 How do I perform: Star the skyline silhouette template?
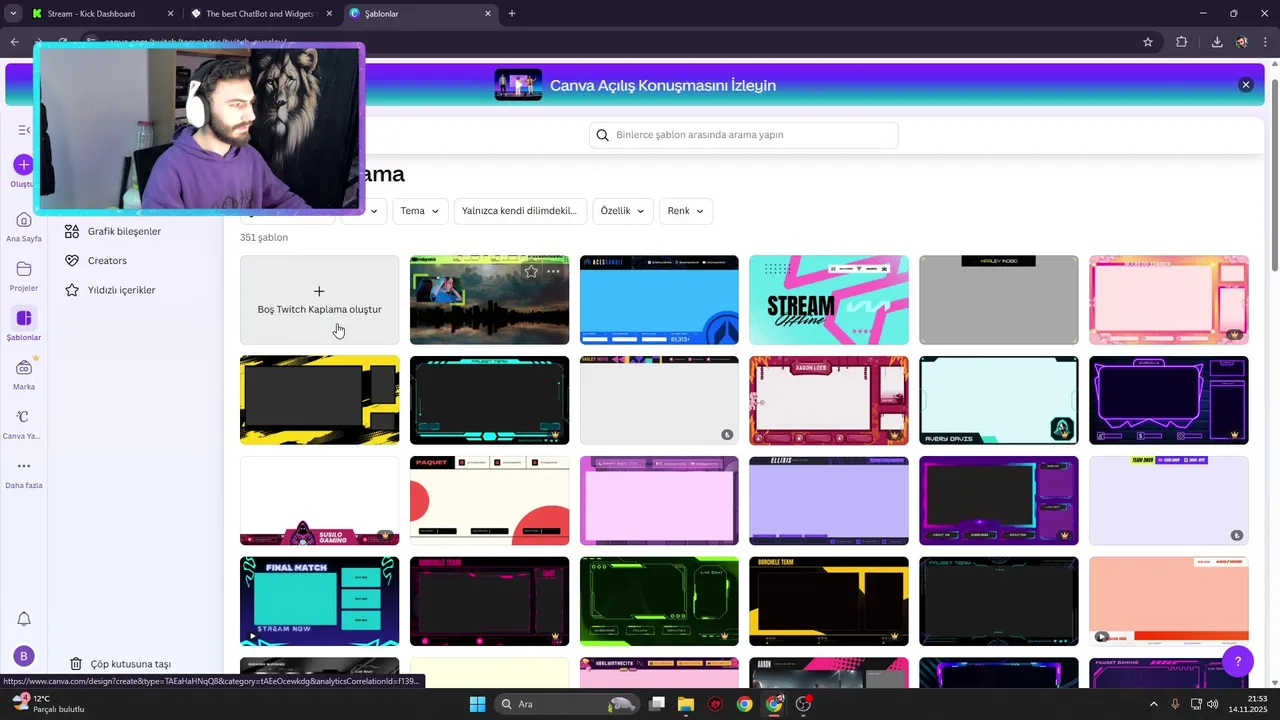[x=531, y=271]
